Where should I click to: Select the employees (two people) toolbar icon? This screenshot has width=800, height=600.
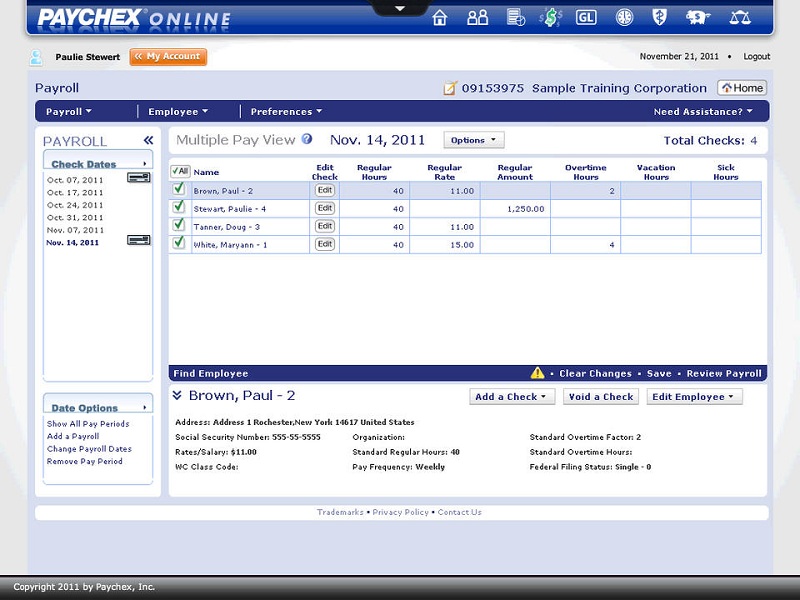tap(477, 16)
